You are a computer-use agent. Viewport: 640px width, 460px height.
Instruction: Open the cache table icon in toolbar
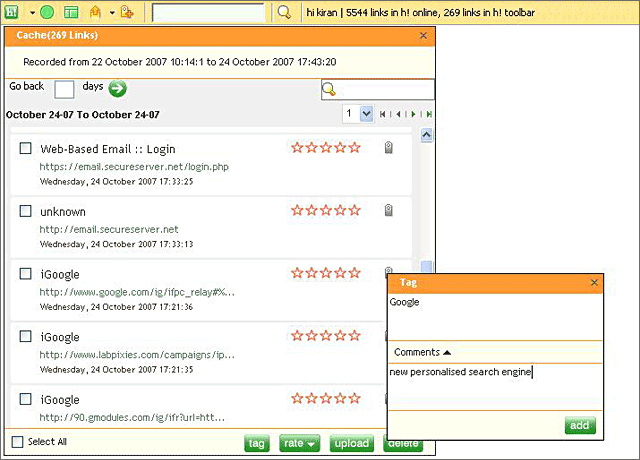click(x=71, y=12)
